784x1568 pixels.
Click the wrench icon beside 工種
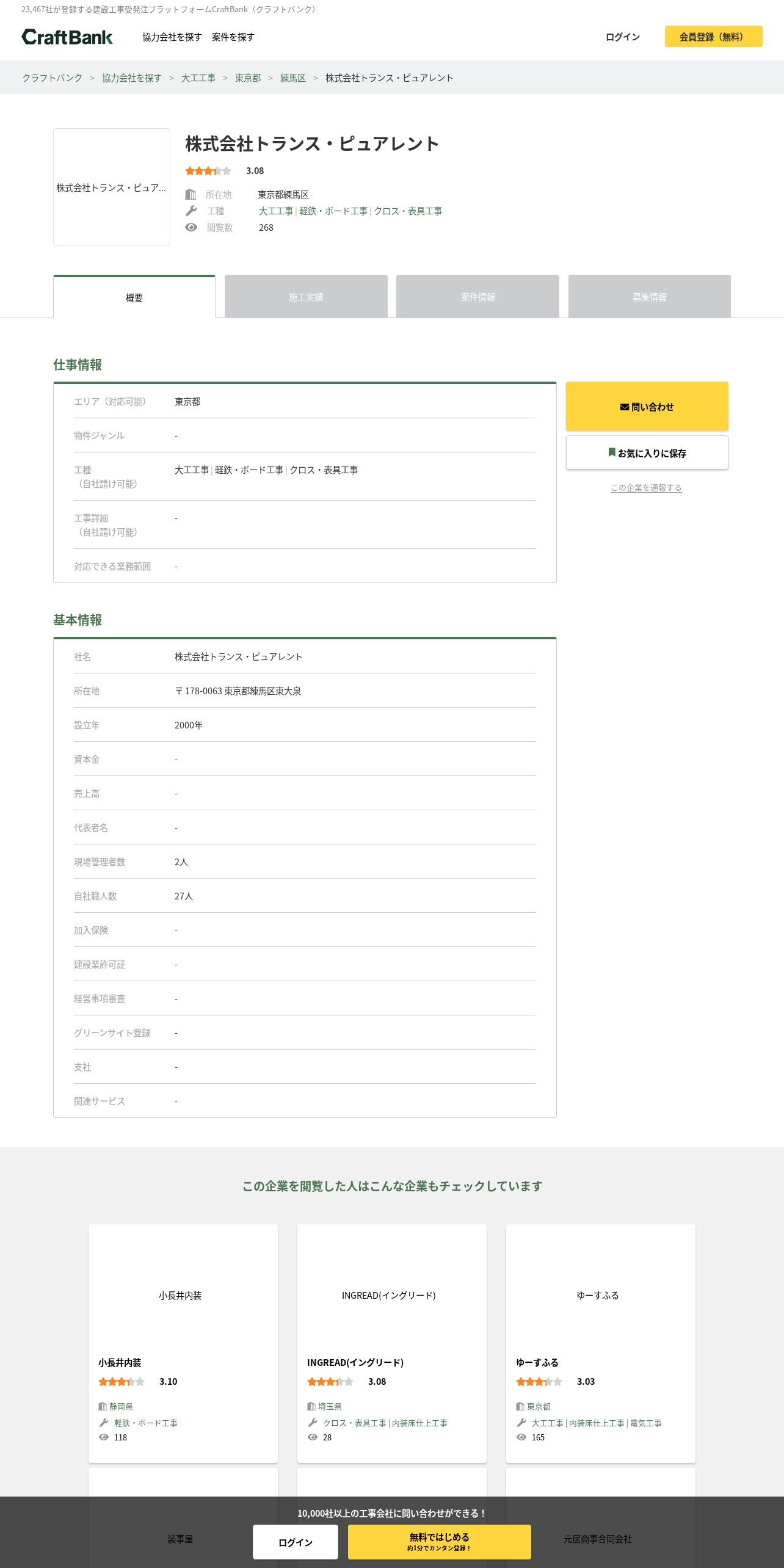point(191,211)
